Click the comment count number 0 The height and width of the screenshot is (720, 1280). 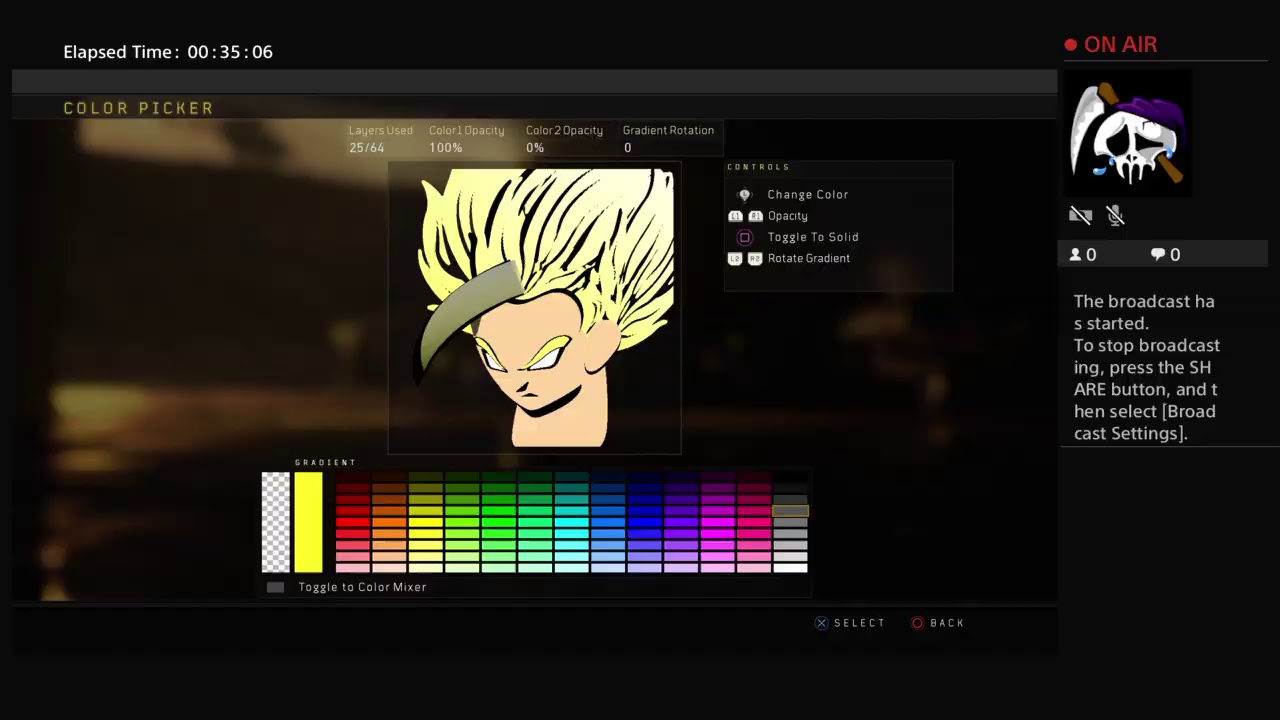tap(1175, 255)
